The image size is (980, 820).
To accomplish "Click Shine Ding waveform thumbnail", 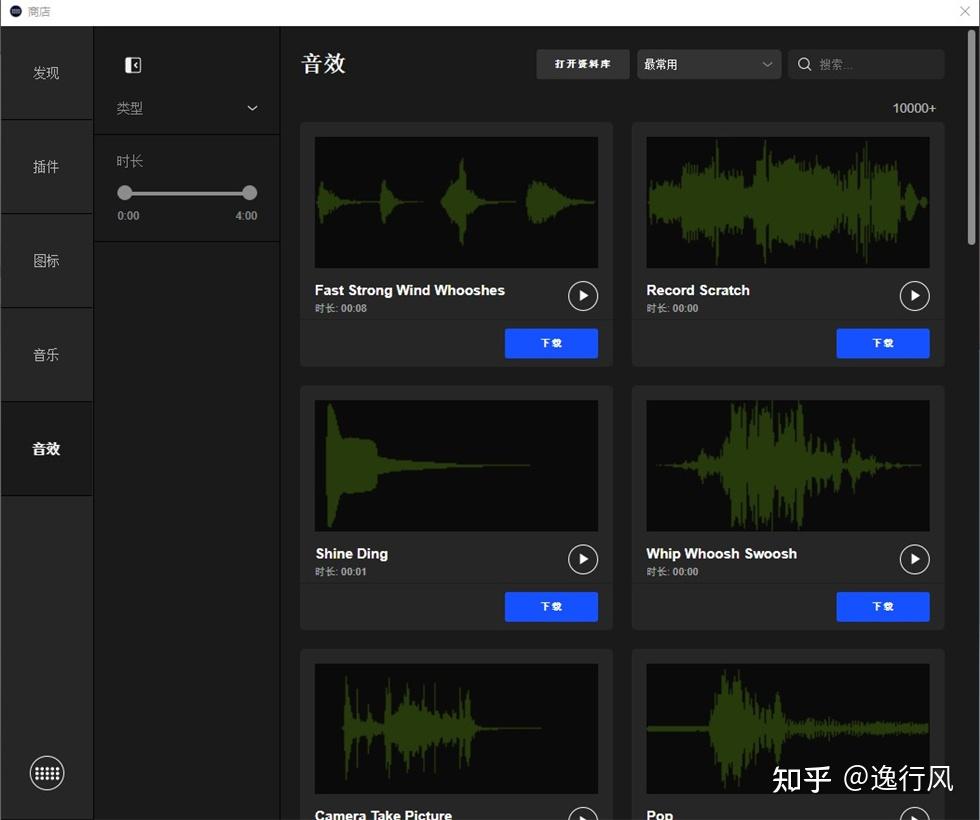I will (456, 466).
